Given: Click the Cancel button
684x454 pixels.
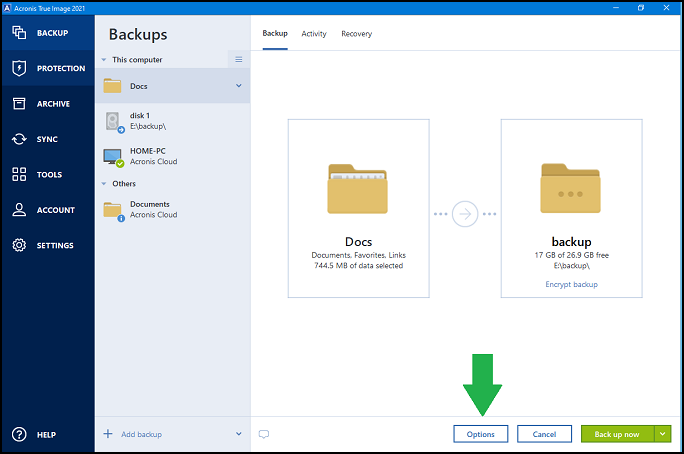Looking at the screenshot, I should (x=544, y=434).
